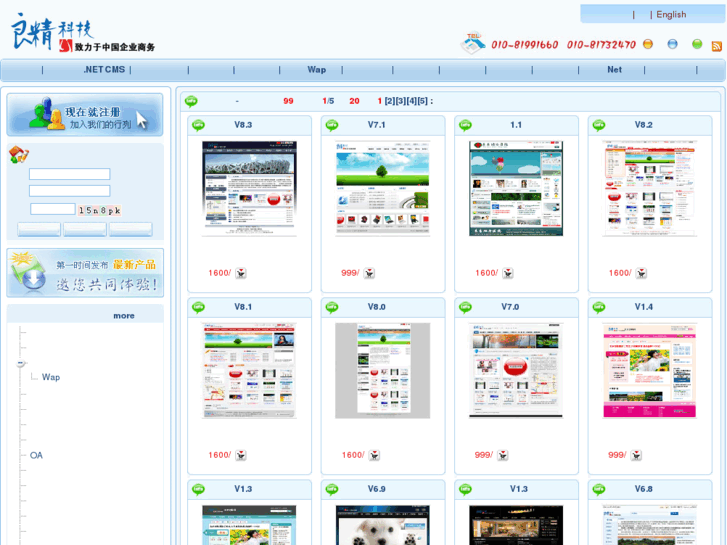This screenshot has width=727, height=545.
Task: Add V8.0 product to cart
Action: pyautogui.click(x=374, y=455)
